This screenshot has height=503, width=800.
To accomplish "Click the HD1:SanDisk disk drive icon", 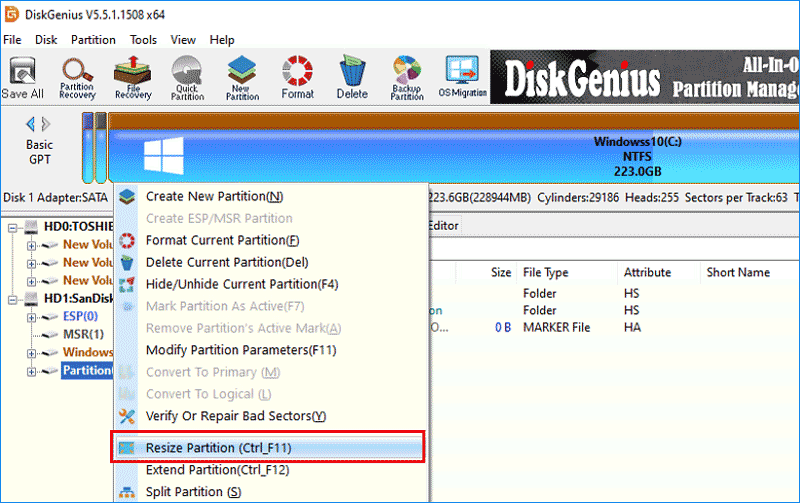I will 31,298.
